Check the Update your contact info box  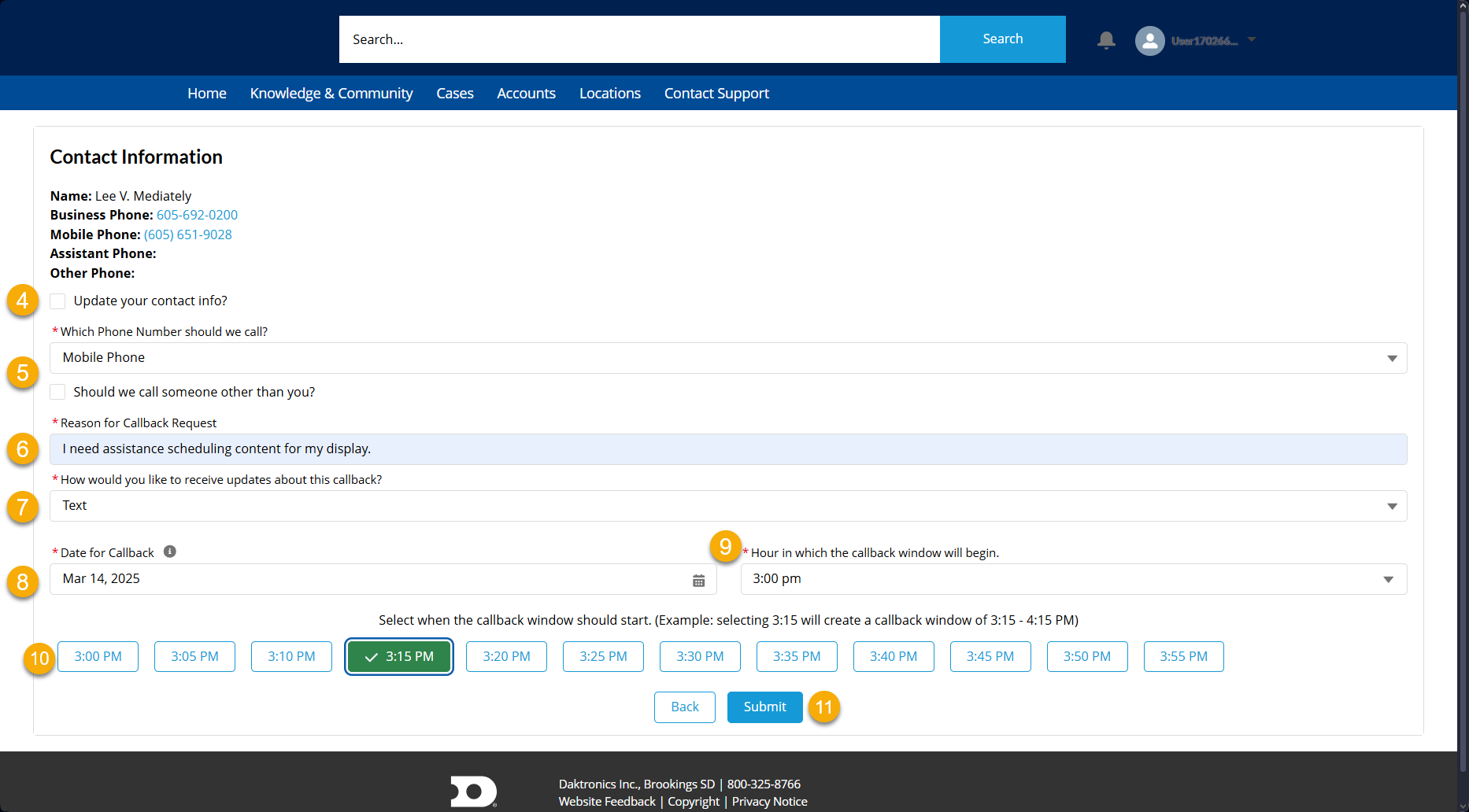coord(57,301)
